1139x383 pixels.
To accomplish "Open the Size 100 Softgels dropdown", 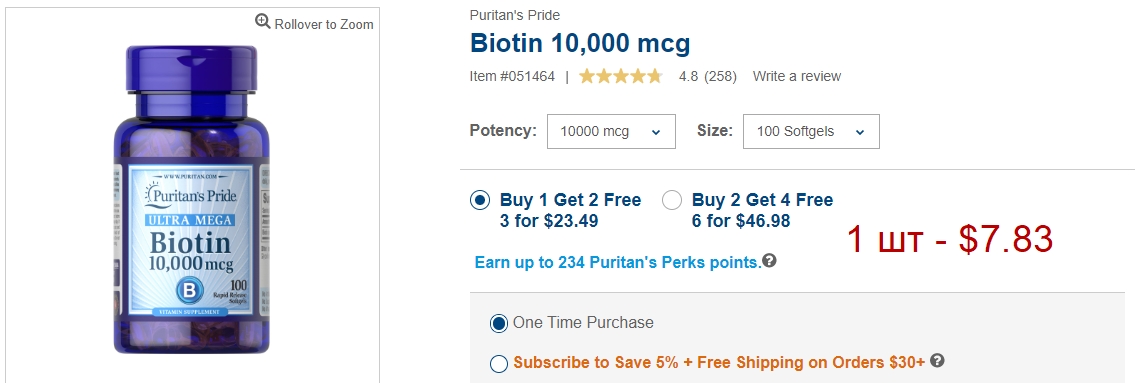I will coord(811,132).
